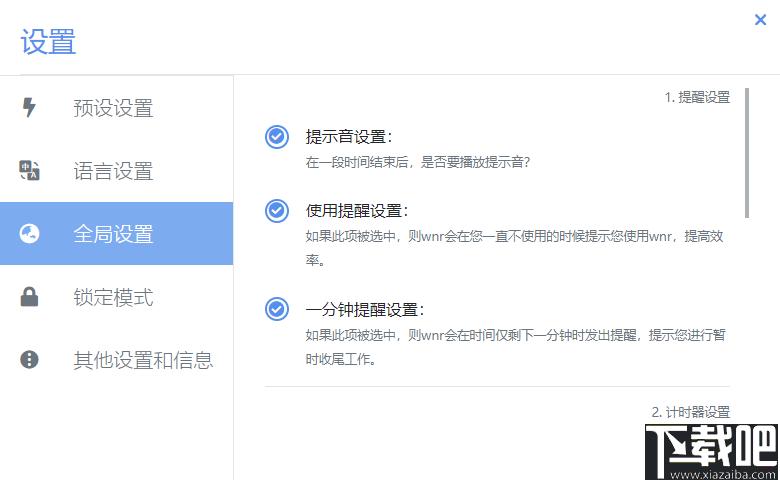The width and height of the screenshot is (780, 480).
Task: Uncheck the 一分钟提醒设置 option
Action: point(277,309)
